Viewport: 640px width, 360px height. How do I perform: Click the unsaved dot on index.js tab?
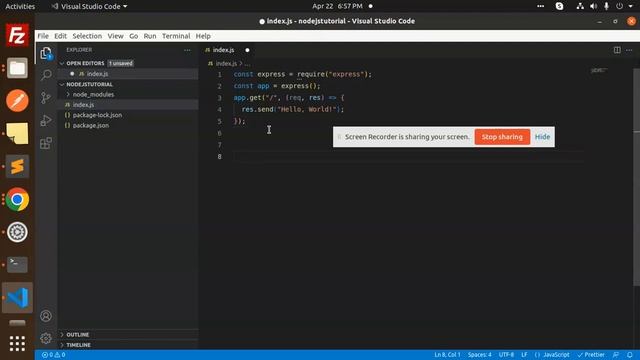coord(247,50)
